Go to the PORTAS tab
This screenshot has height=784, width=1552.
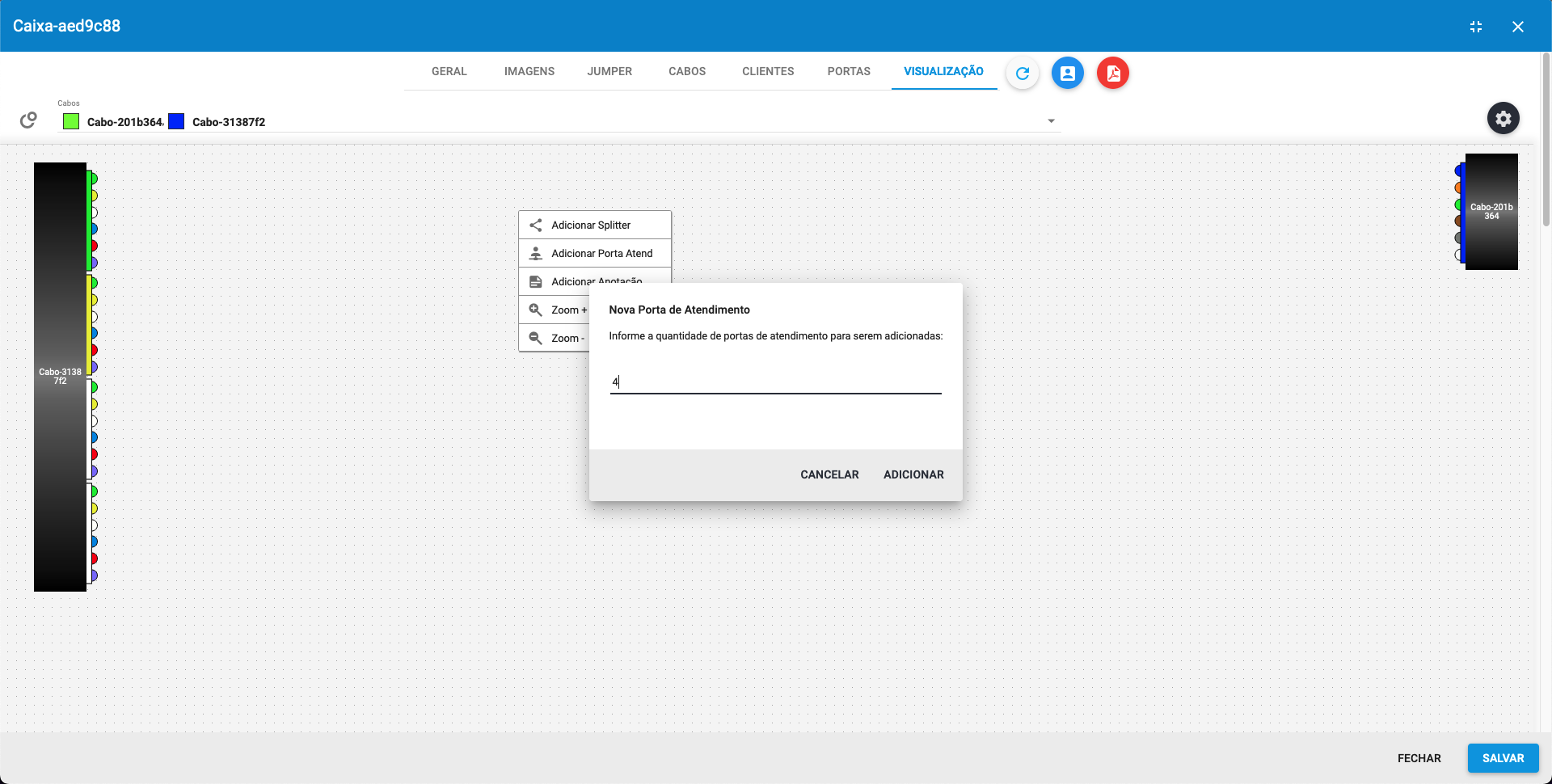(x=849, y=71)
